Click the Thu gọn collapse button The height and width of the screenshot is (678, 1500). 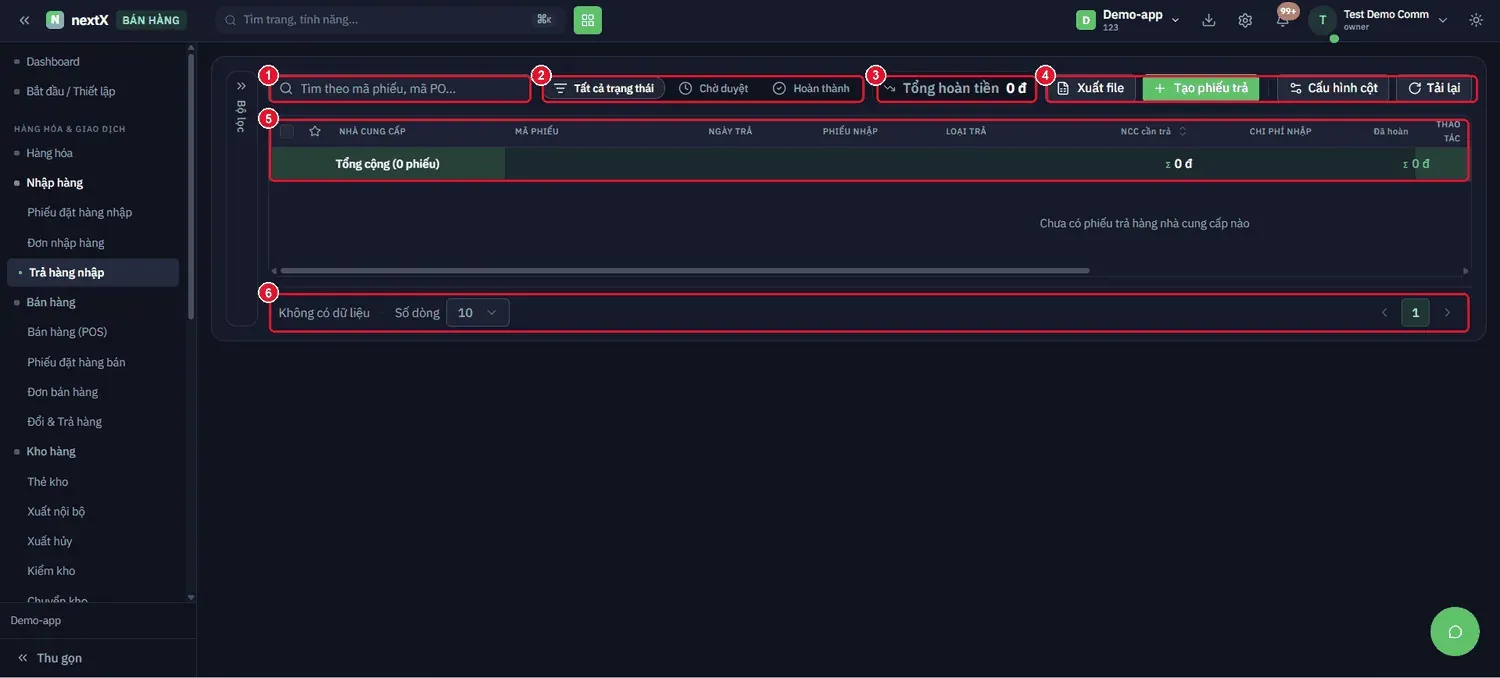coord(50,658)
